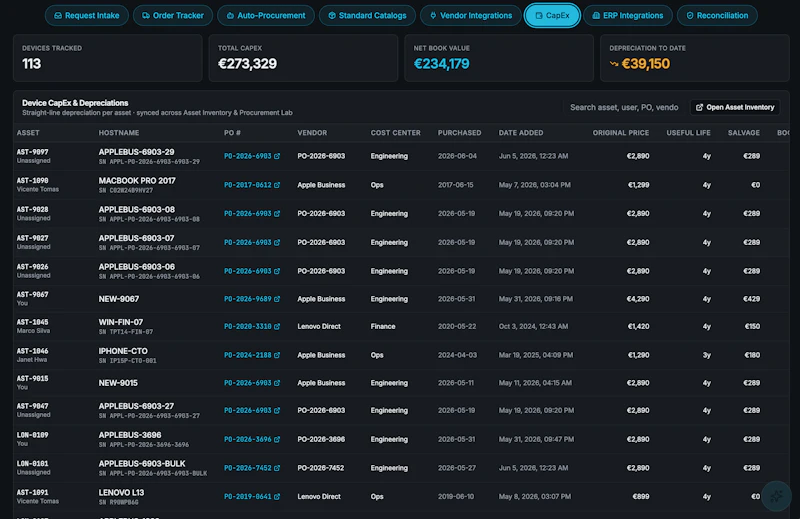Select asset LON-0109
The image size is (800, 519).
[33, 435]
